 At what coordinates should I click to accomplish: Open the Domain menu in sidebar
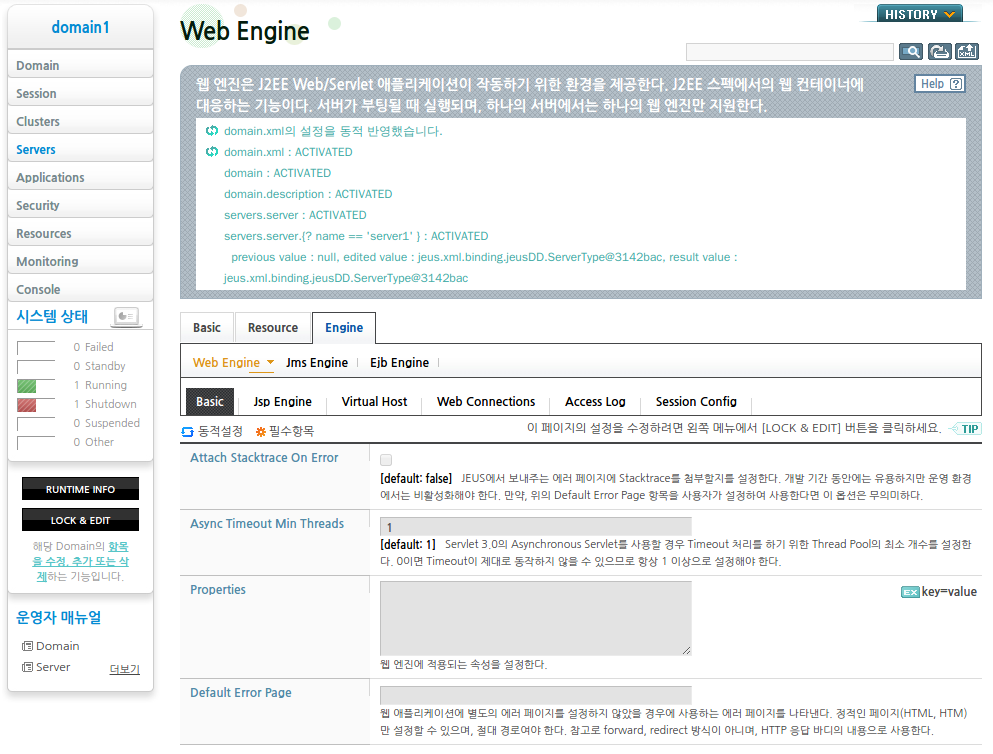[x=80, y=65]
